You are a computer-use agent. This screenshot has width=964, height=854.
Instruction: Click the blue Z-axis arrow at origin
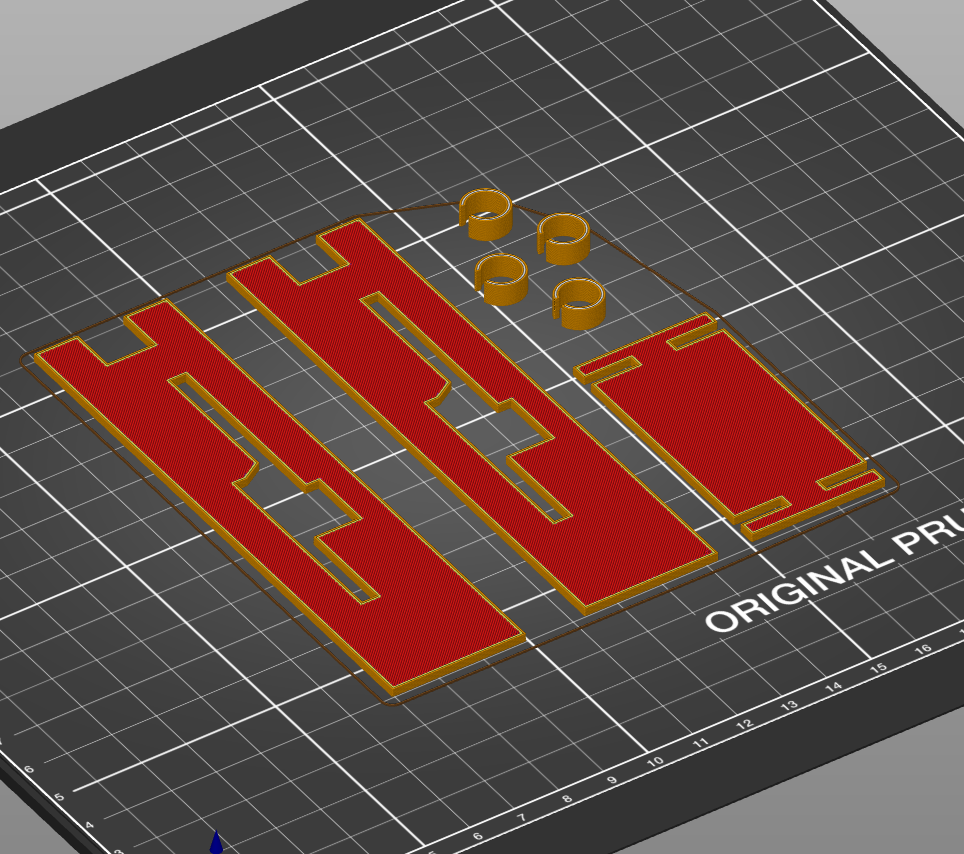[x=216, y=842]
